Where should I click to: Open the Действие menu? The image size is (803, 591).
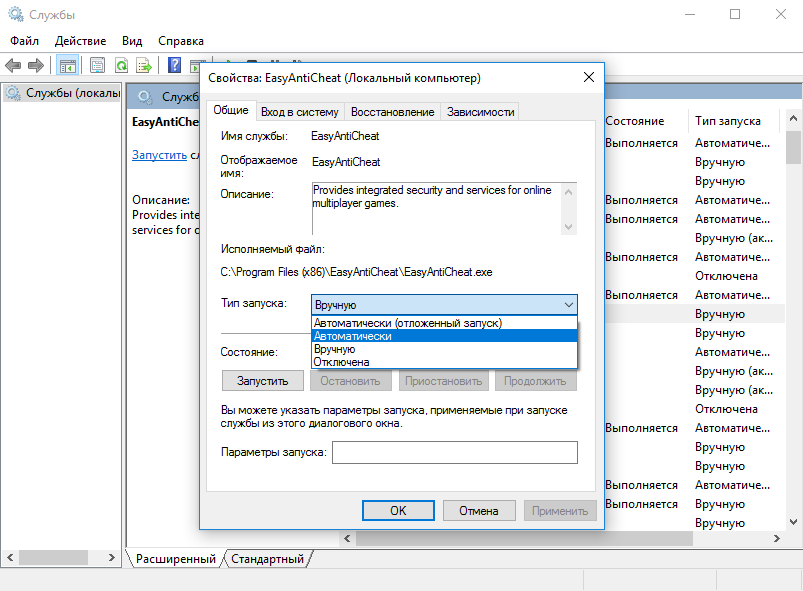(80, 41)
